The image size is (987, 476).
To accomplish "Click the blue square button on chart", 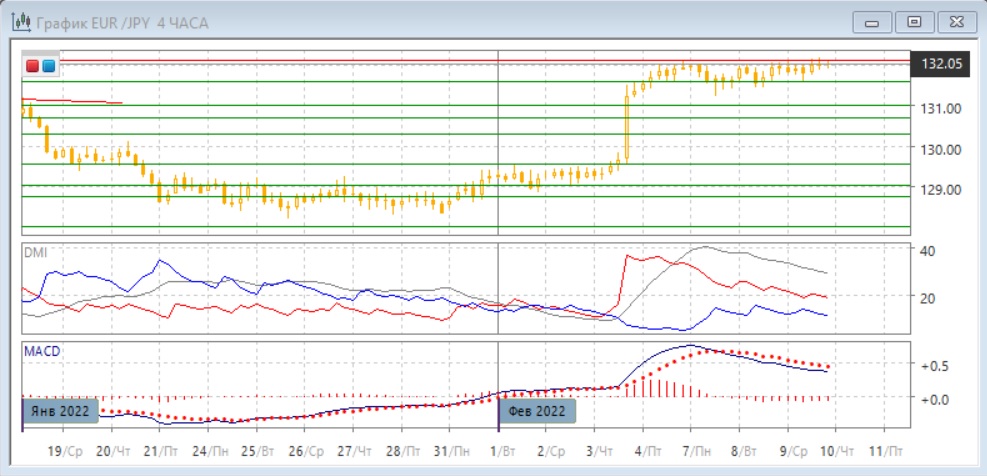I will coord(48,66).
